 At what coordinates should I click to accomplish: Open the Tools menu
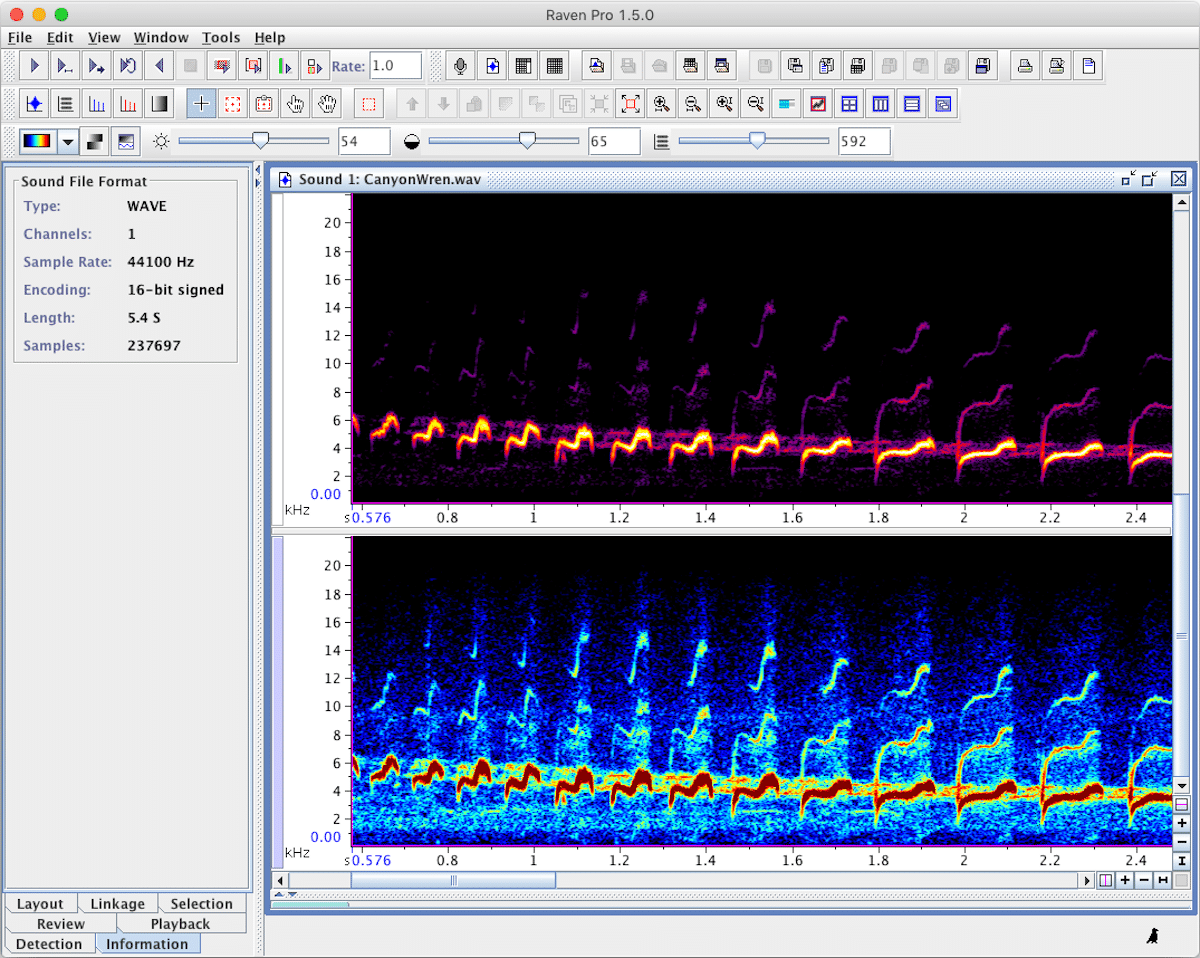[x=220, y=38]
